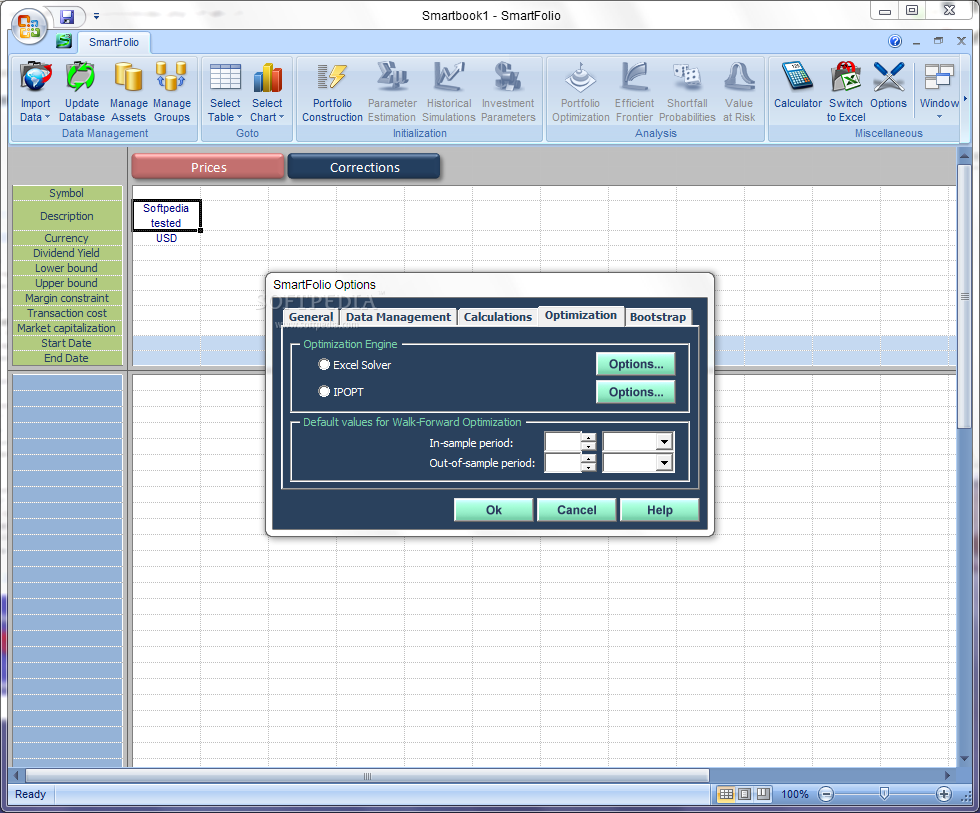Open Shortfall Probabilities
This screenshot has height=813, width=980.
pyautogui.click(x=687, y=92)
